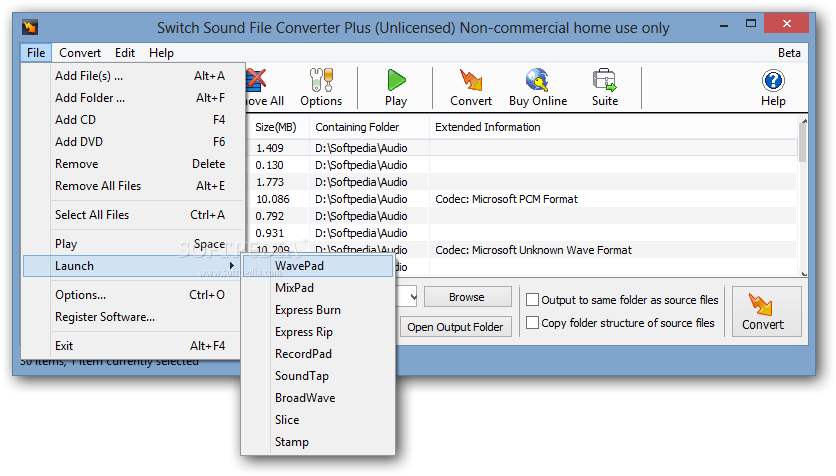Screen dimensions: 836x476
Task: Enable Output to same folder as source files
Action: tap(532, 300)
